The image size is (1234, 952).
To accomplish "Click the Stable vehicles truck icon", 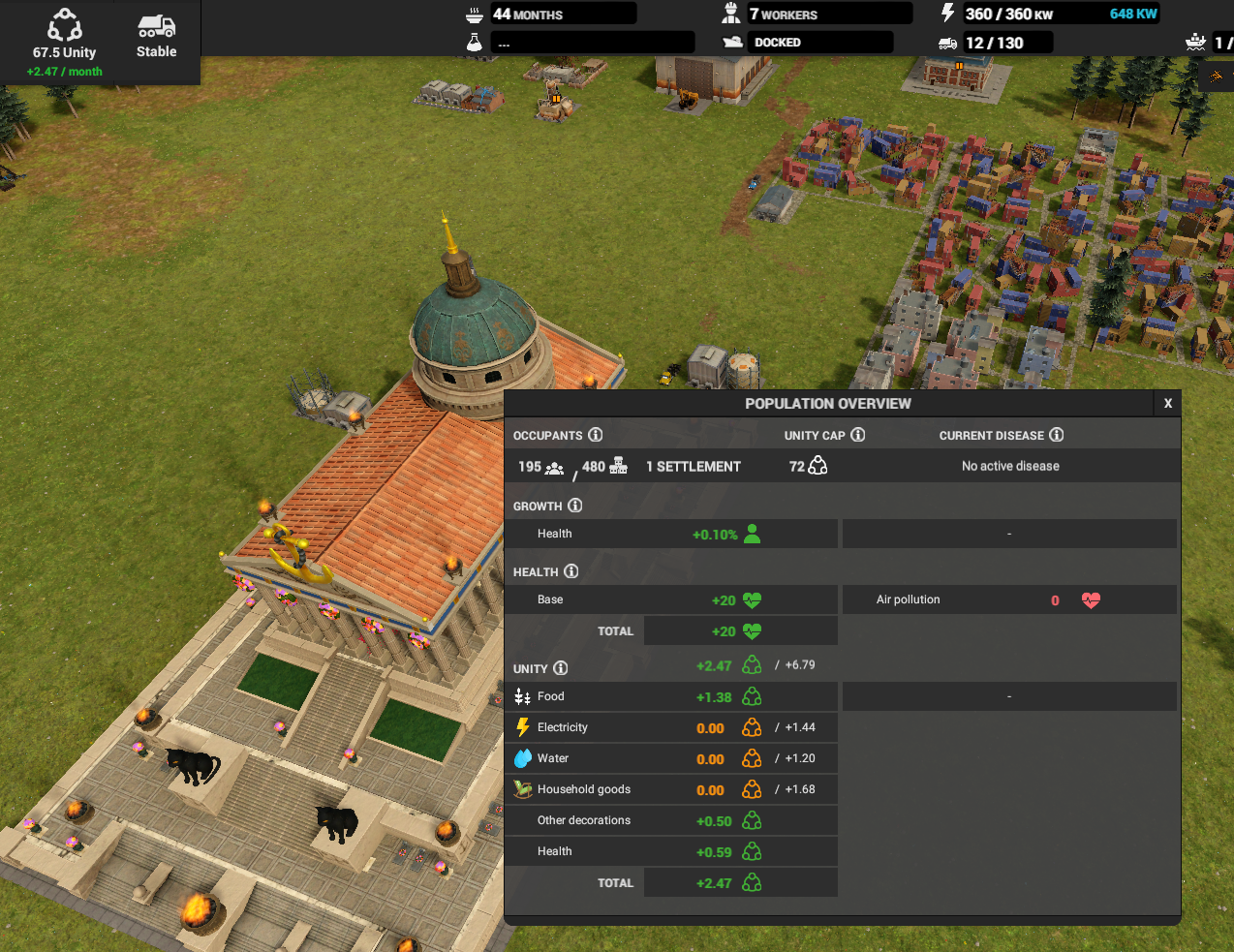I will [156, 26].
